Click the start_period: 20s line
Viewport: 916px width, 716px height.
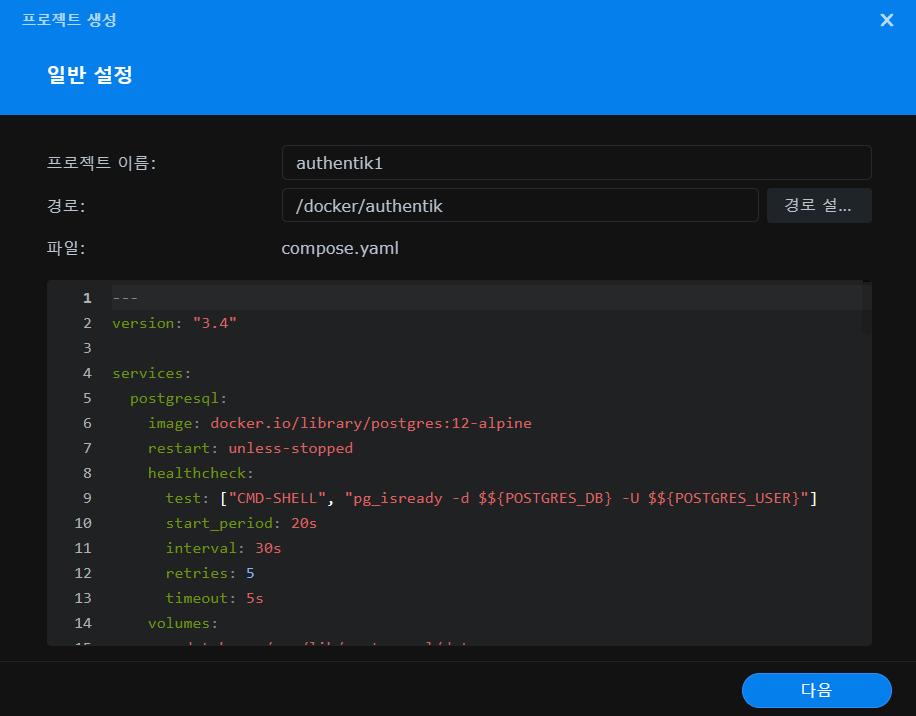[241, 523]
